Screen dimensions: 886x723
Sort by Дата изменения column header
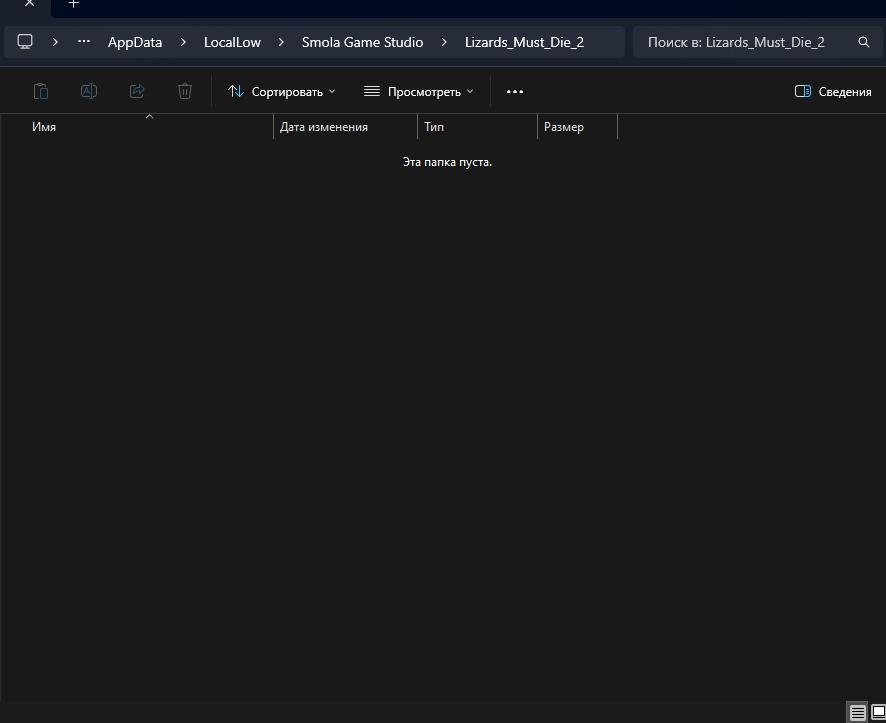click(324, 127)
